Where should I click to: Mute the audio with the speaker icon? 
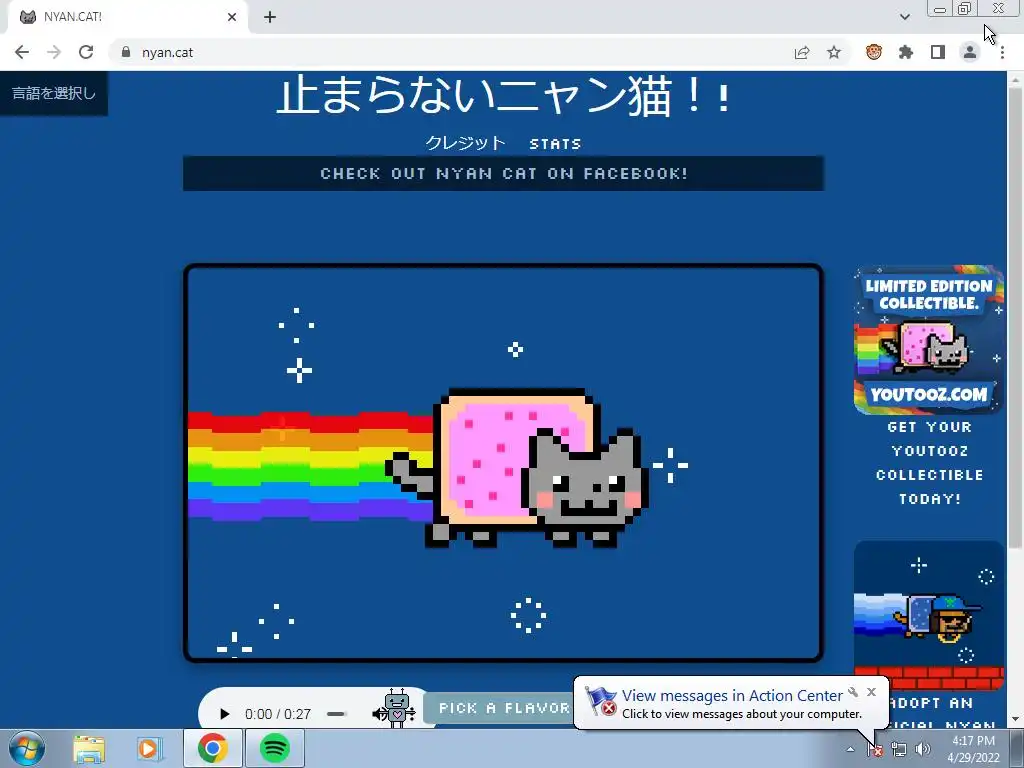click(378, 714)
